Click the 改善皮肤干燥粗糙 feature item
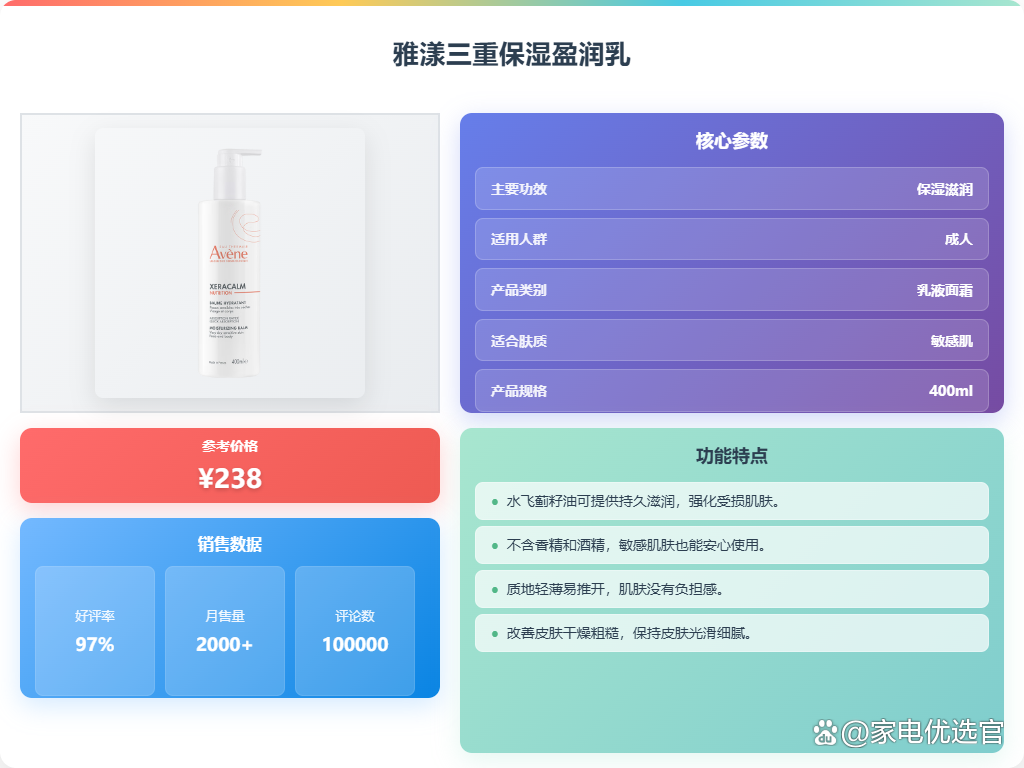The height and width of the screenshot is (768, 1024). pos(731,633)
